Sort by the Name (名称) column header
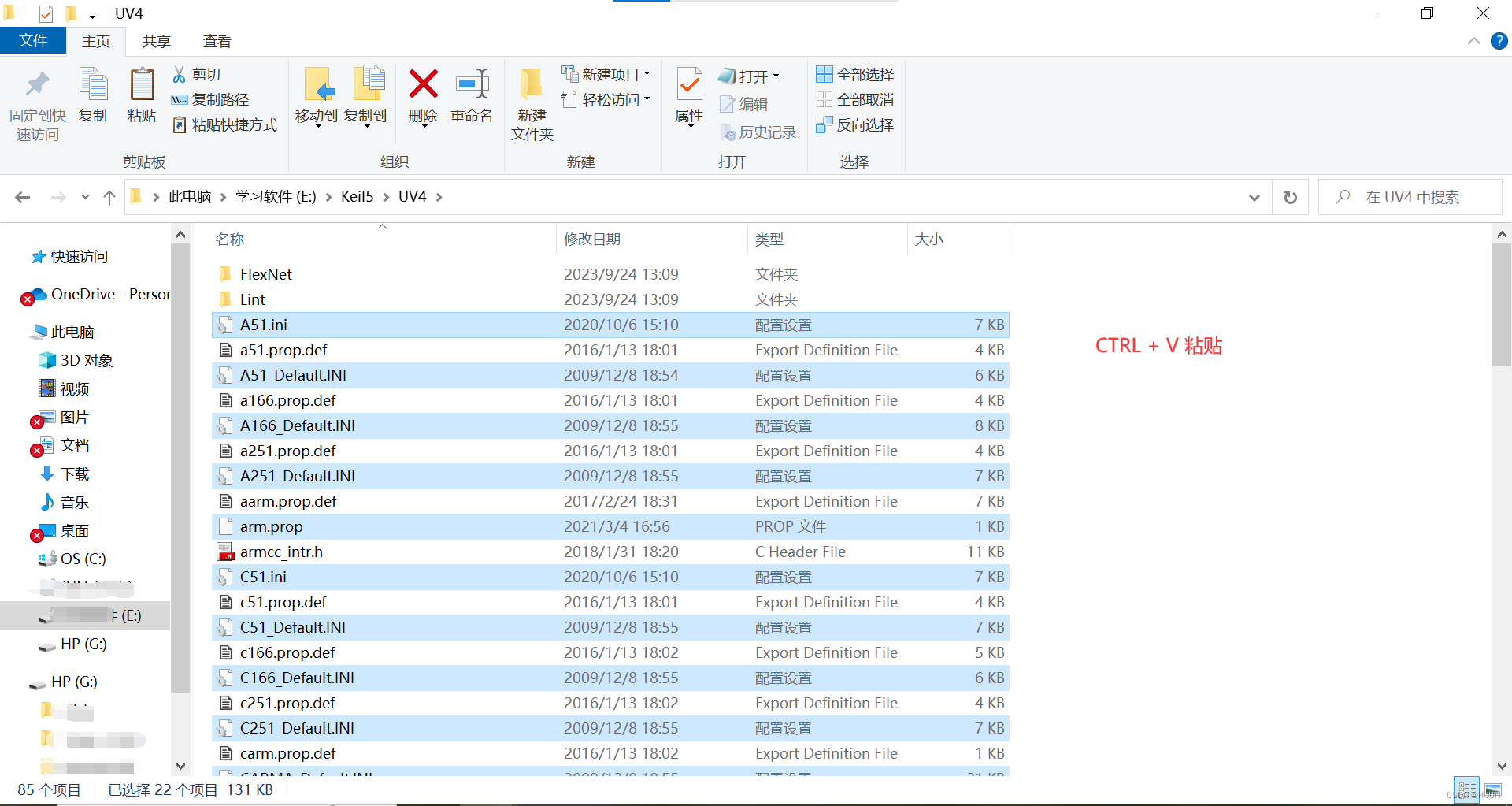1512x806 pixels. (230, 240)
